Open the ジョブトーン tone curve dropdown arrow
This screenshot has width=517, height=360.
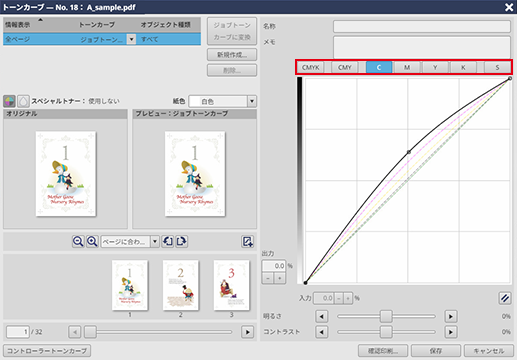[132, 39]
